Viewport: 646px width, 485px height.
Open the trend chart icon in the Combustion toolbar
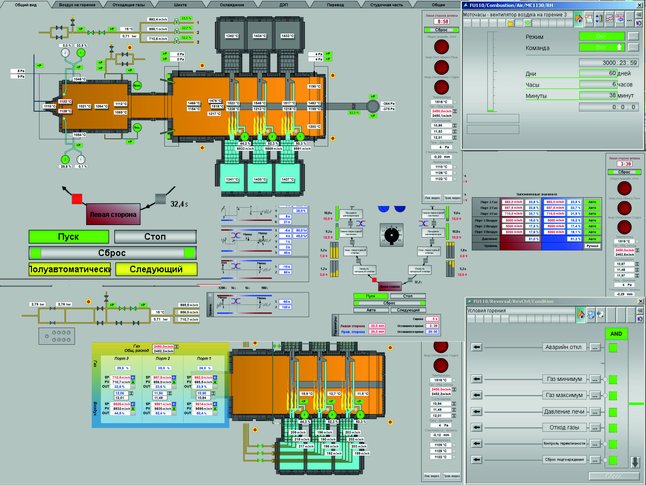pyautogui.click(x=609, y=19)
